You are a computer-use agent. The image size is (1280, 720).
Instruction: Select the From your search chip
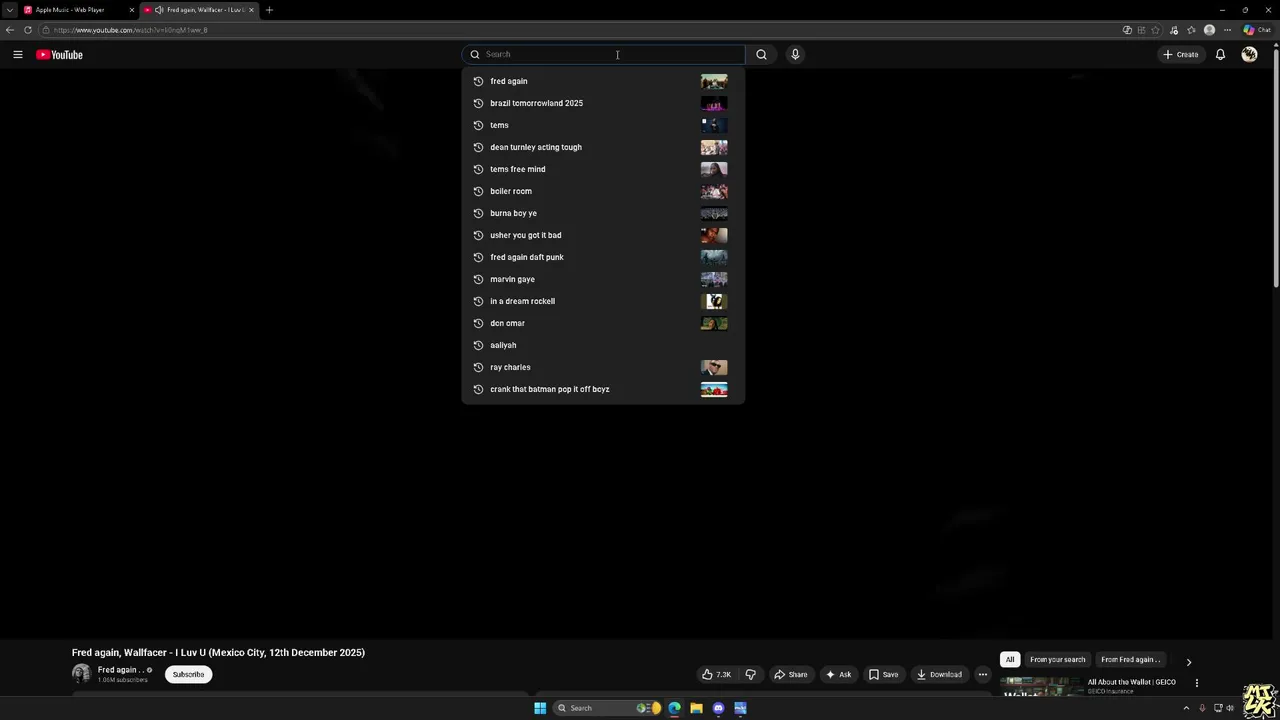1057,660
